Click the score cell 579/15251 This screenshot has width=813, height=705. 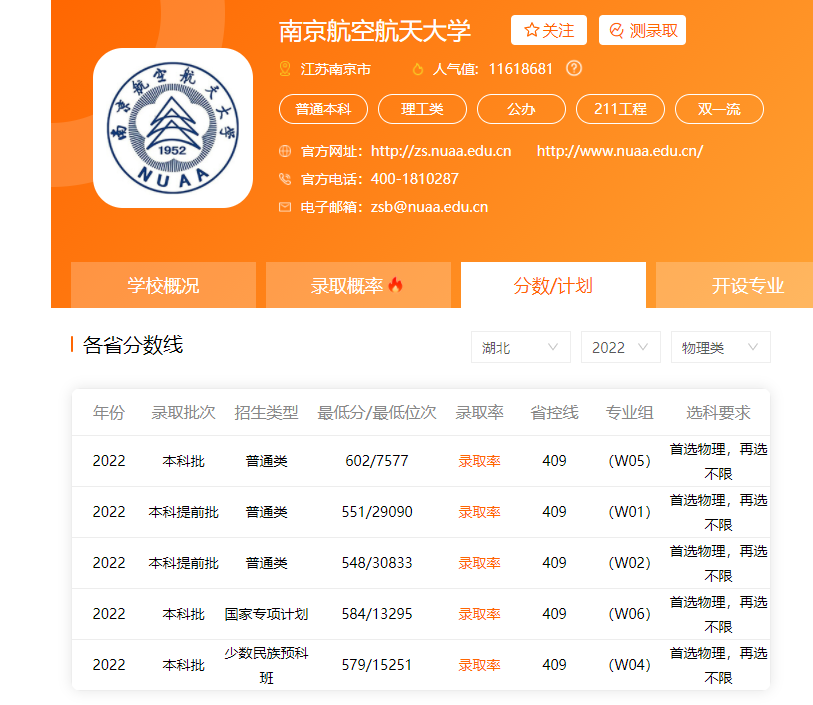pyautogui.click(x=377, y=665)
